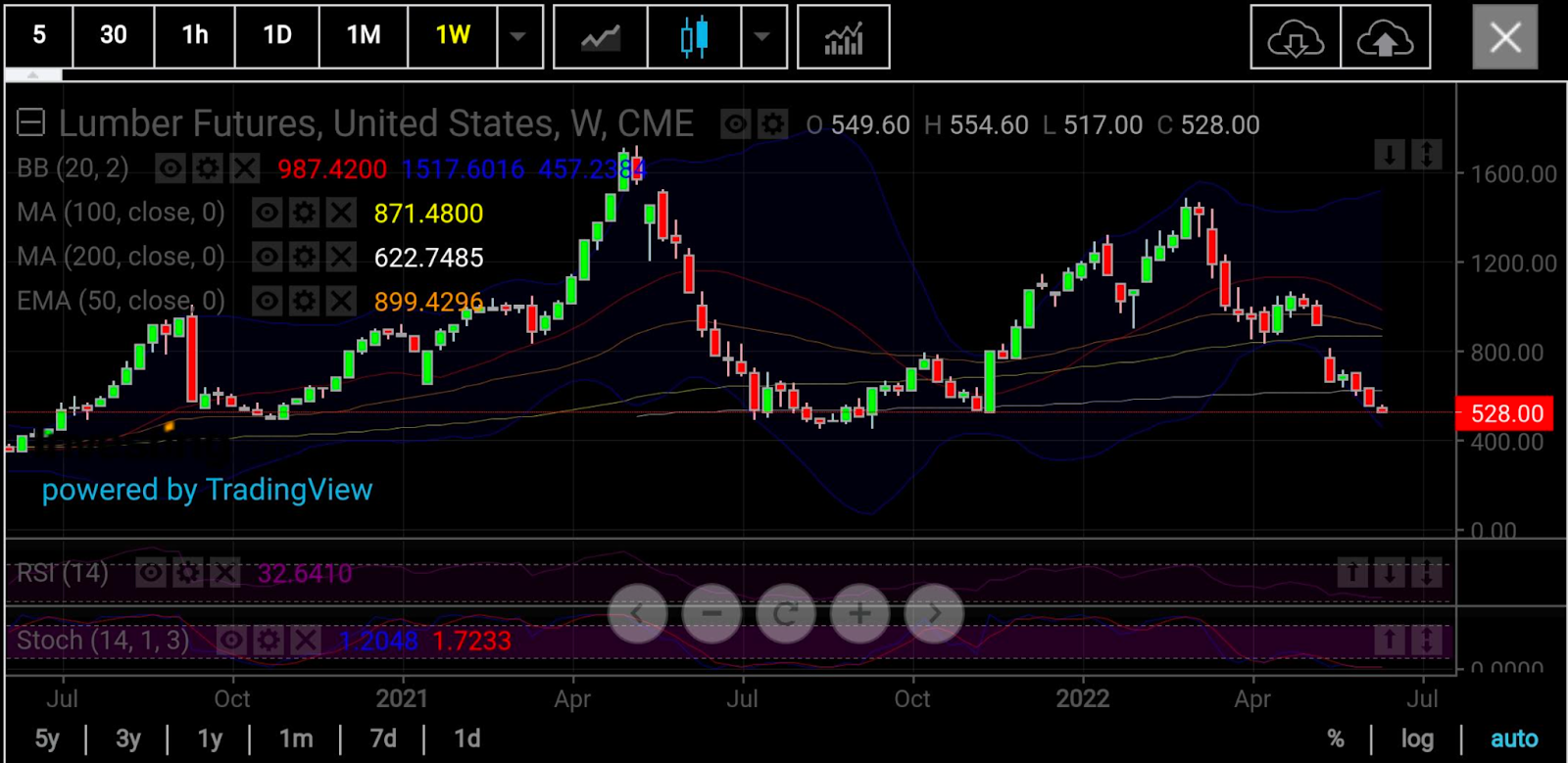Image resolution: width=1568 pixels, height=763 pixels.
Task: Zoom in with the plus button
Action: pos(859,613)
